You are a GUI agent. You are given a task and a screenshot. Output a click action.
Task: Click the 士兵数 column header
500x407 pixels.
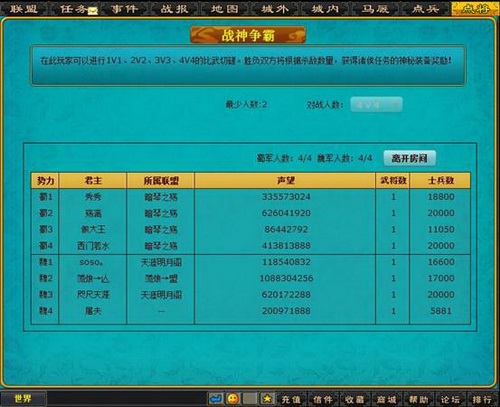pyautogui.click(x=440, y=181)
